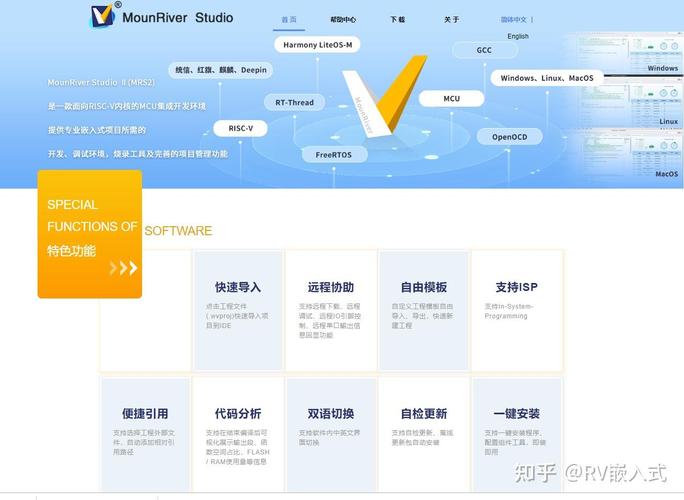Open the 关于 menu item
The height and width of the screenshot is (500, 684).
[451, 20]
